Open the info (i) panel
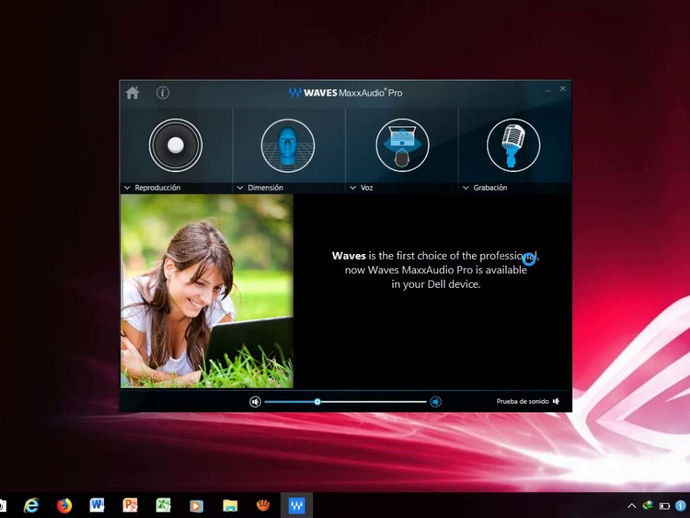Image resolution: width=690 pixels, height=518 pixels. pyautogui.click(x=162, y=93)
